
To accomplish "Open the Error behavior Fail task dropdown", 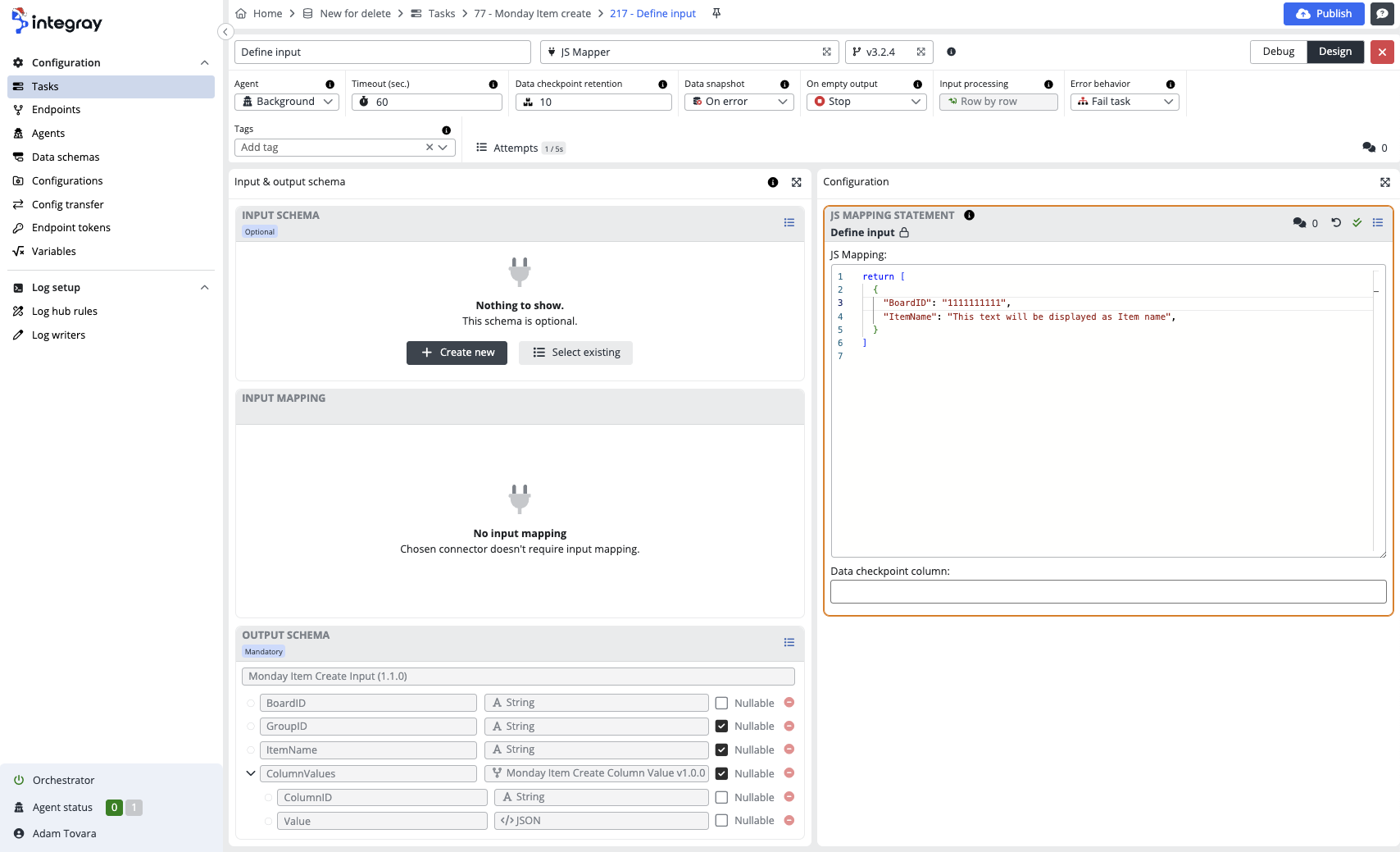I will point(1124,102).
